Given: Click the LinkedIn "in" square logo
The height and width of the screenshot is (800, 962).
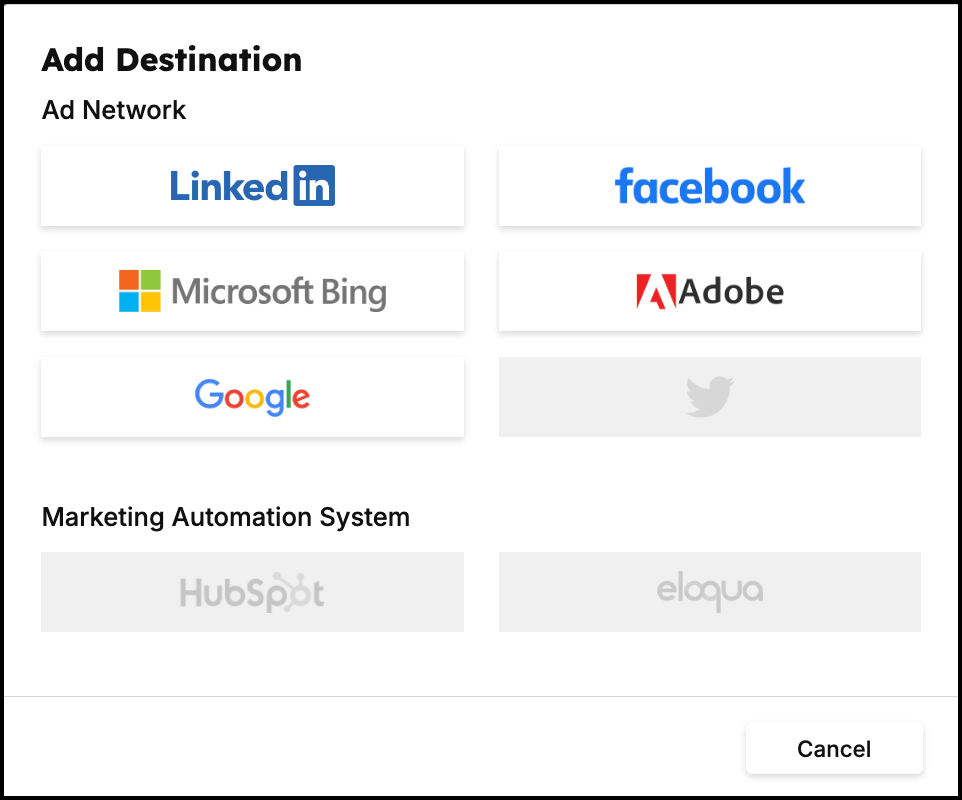Looking at the screenshot, I should (x=314, y=185).
